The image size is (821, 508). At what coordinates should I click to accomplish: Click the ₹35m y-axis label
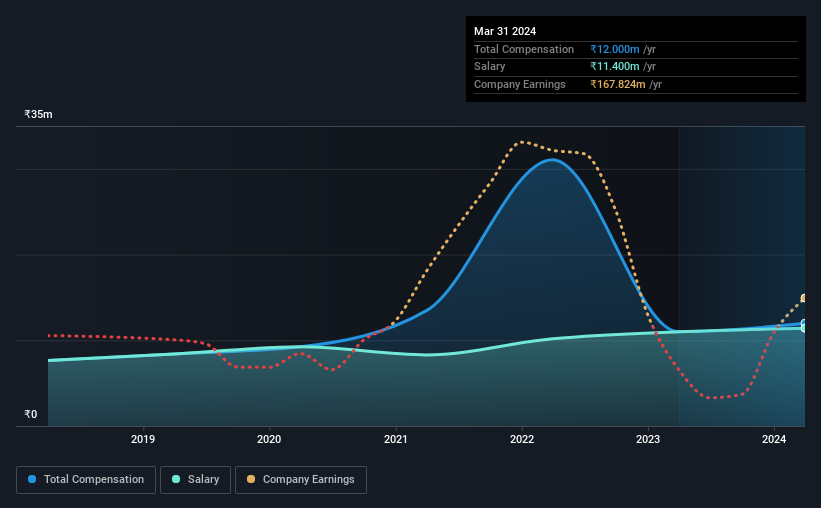38,114
